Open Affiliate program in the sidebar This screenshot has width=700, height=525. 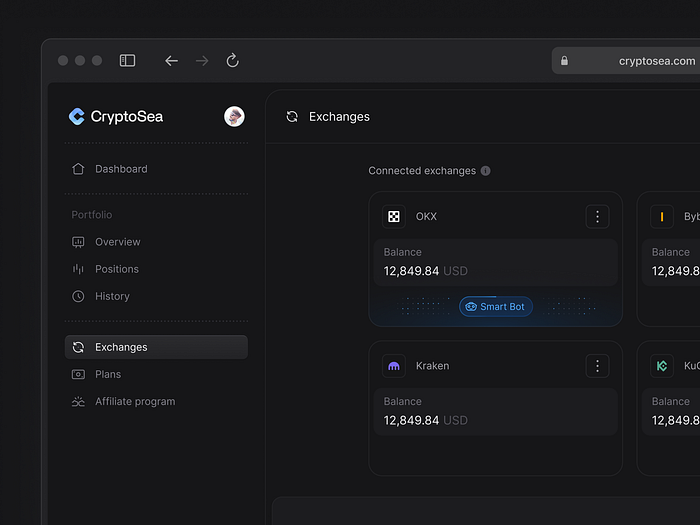156,401
